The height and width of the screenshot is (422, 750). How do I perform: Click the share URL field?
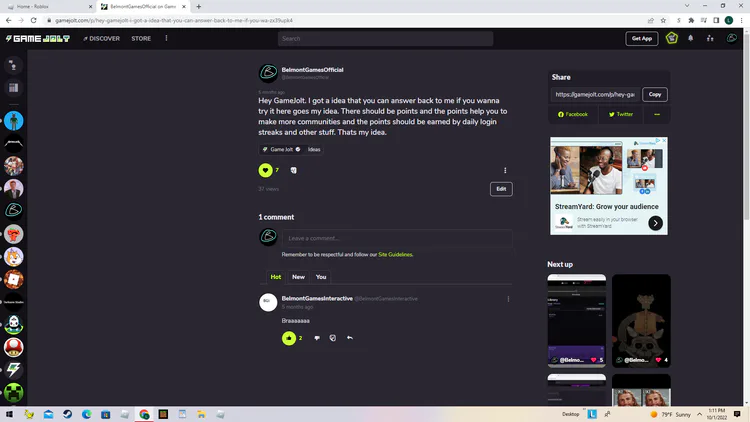point(595,94)
